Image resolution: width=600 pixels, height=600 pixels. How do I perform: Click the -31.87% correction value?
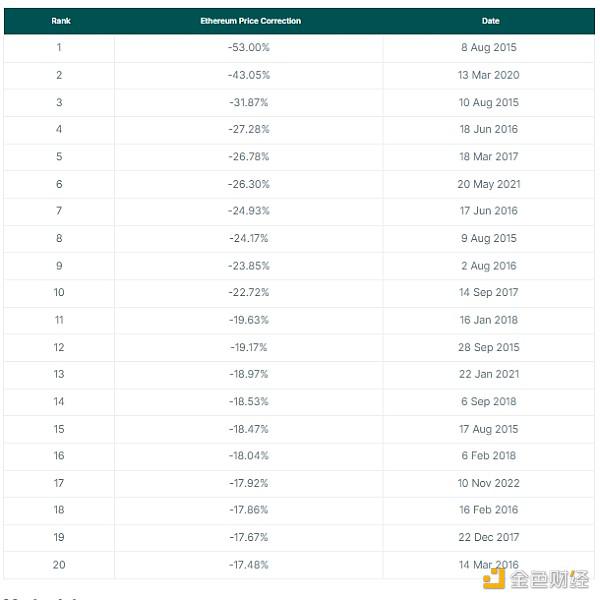click(248, 102)
